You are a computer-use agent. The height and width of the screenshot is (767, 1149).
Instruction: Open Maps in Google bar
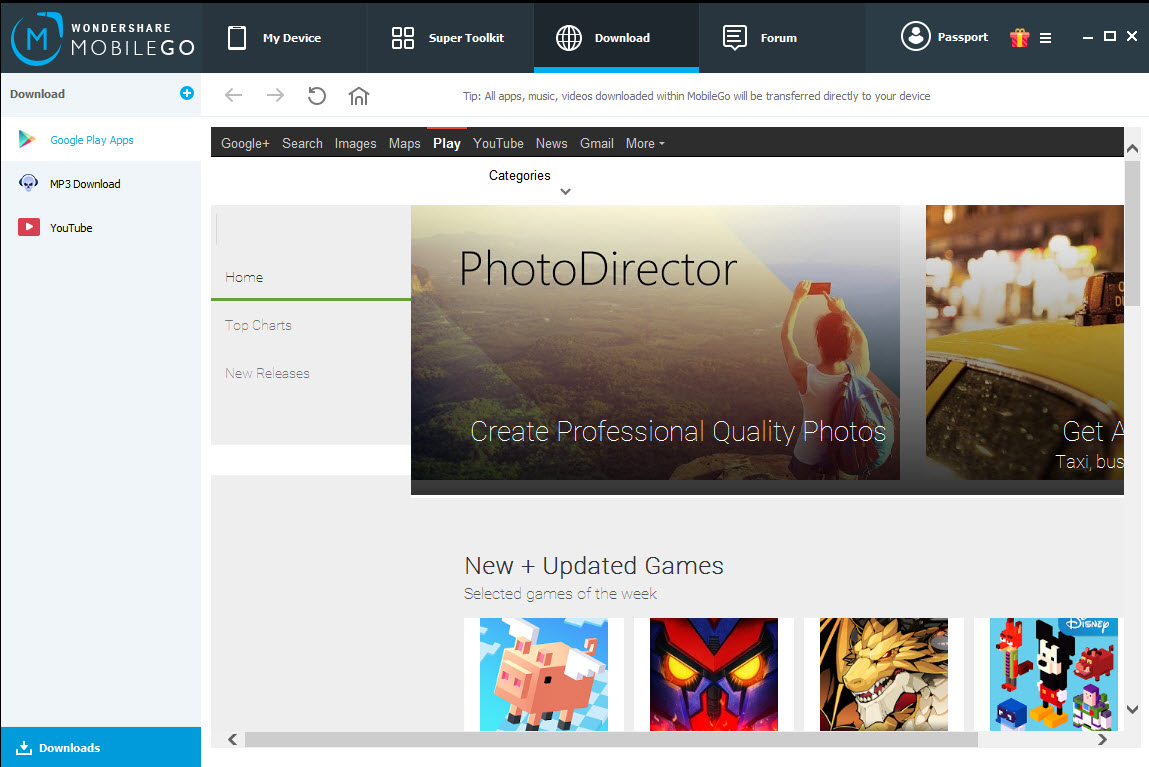point(404,144)
